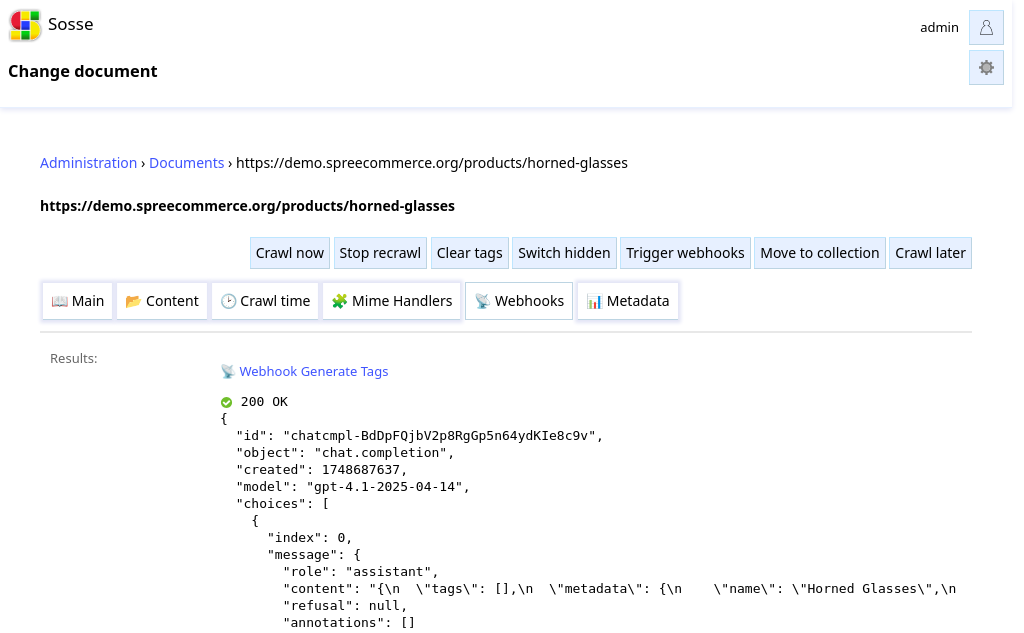Click the "annotations": [] line
The height and width of the screenshot is (633, 1024).
349,623
